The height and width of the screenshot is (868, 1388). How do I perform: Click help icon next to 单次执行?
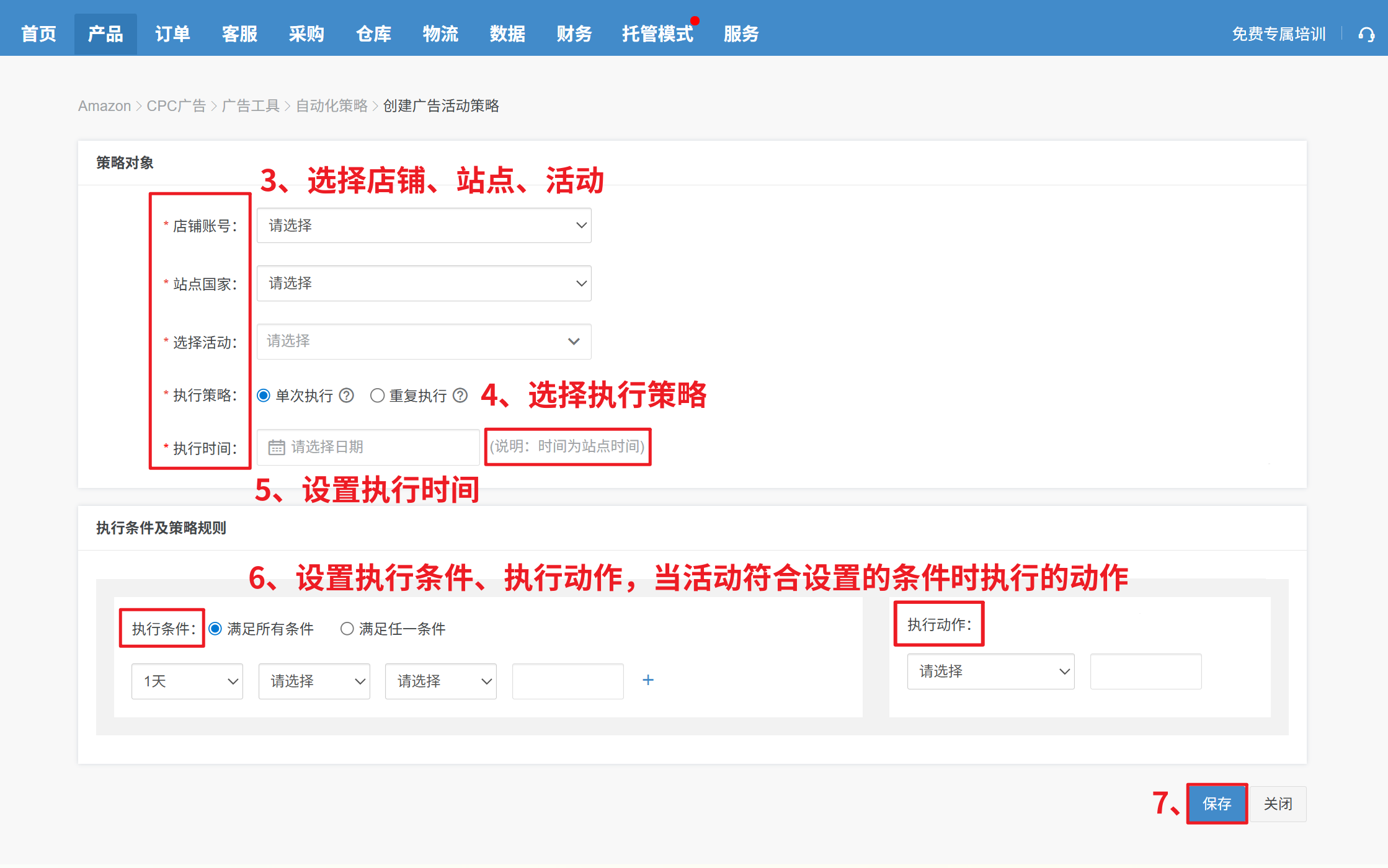click(347, 396)
